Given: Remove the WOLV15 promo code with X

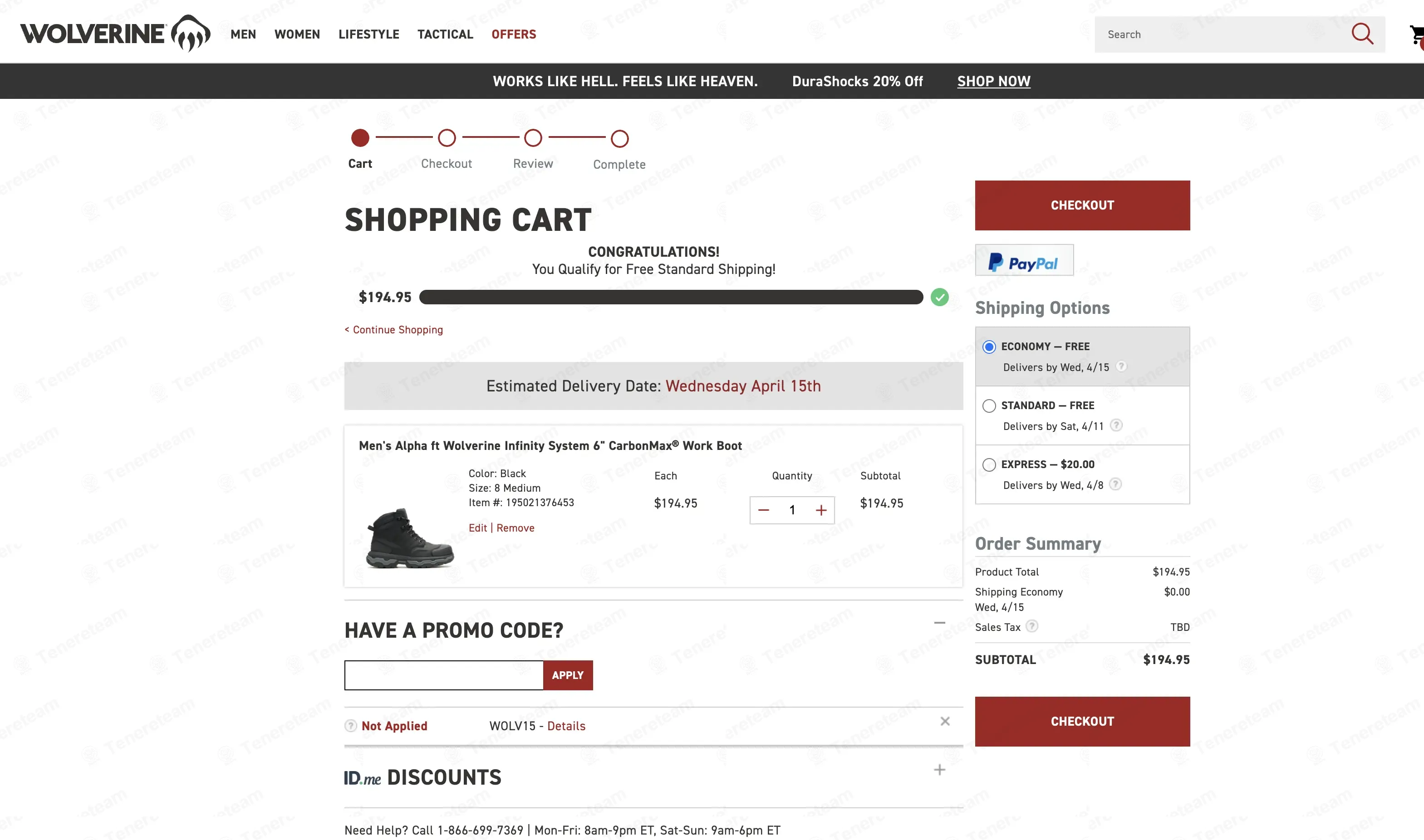Looking at the screenshot, I should tap(945, 721).
